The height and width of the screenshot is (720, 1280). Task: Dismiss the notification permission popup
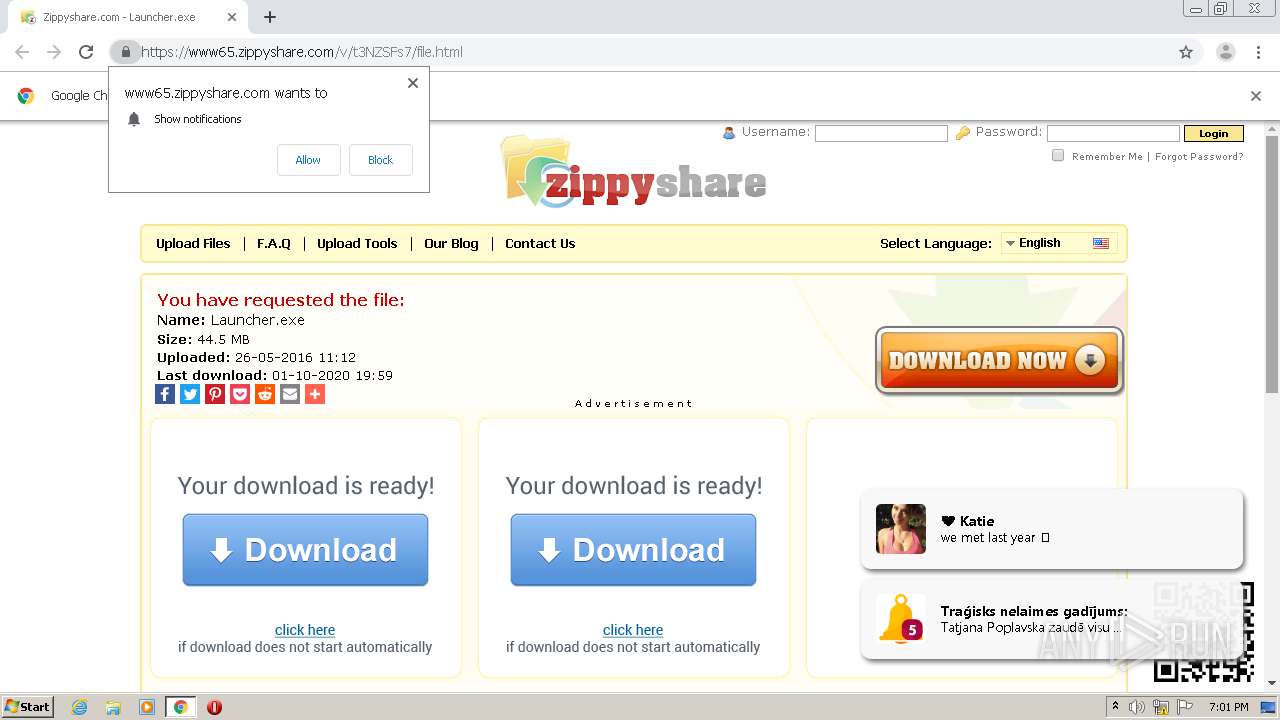[413, 83]
